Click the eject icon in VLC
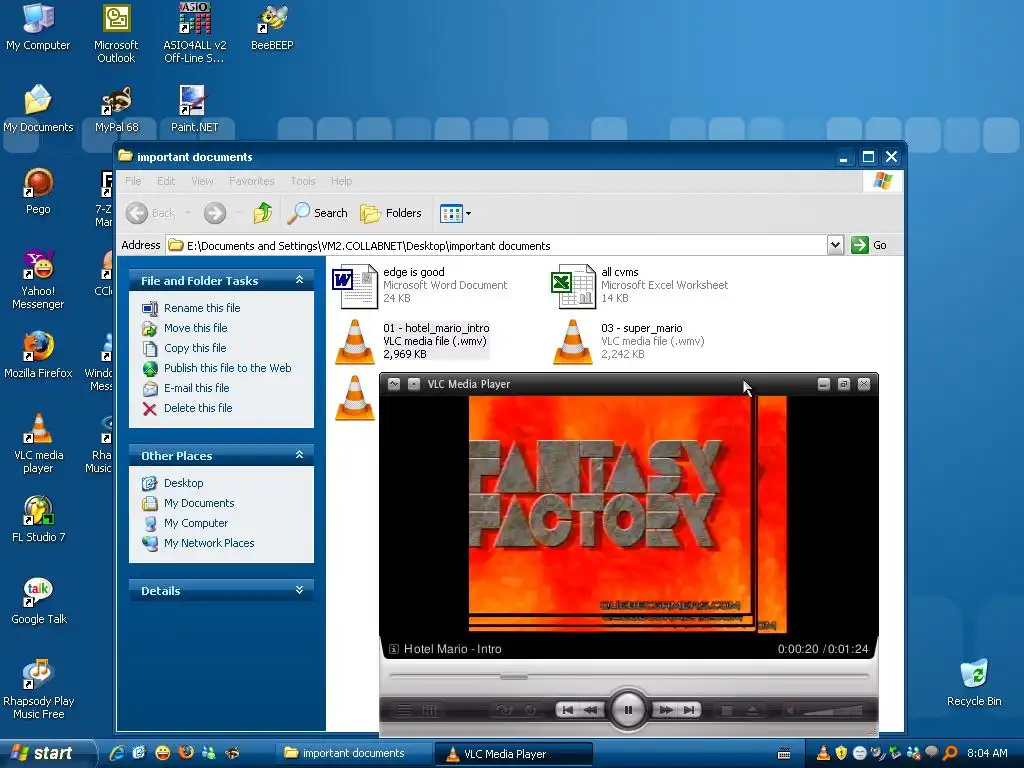Viewport: 1024px width, 768px height. (x=752, y=710)
